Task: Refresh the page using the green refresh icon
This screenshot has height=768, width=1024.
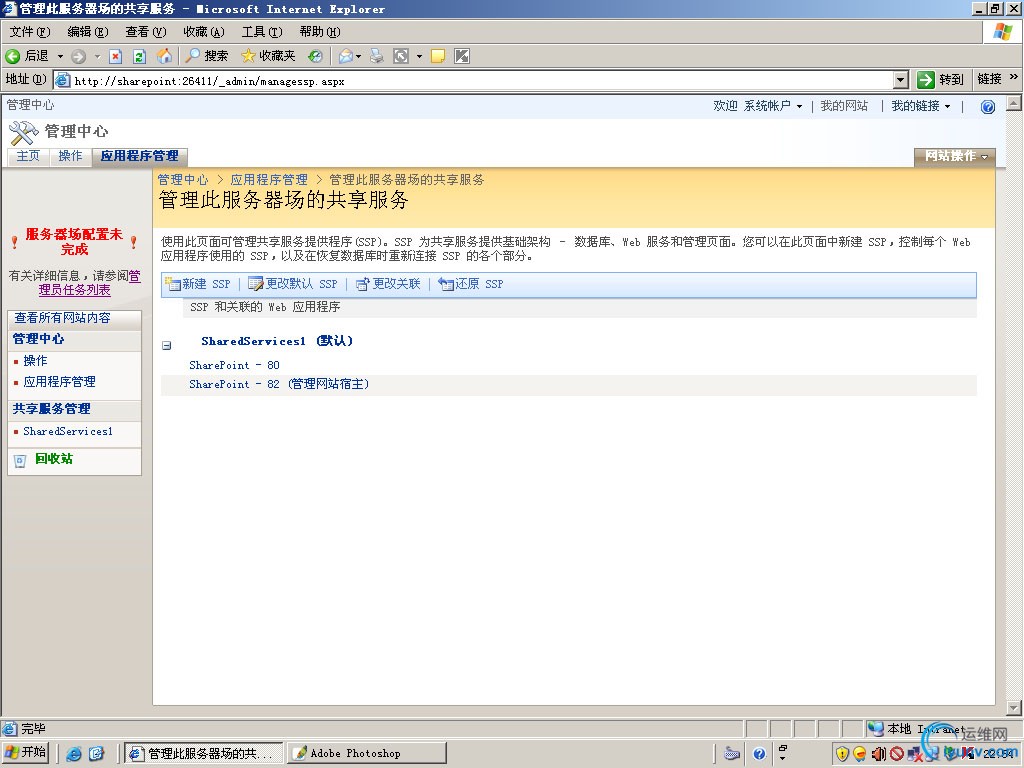Action: click(x=139, y=56)
